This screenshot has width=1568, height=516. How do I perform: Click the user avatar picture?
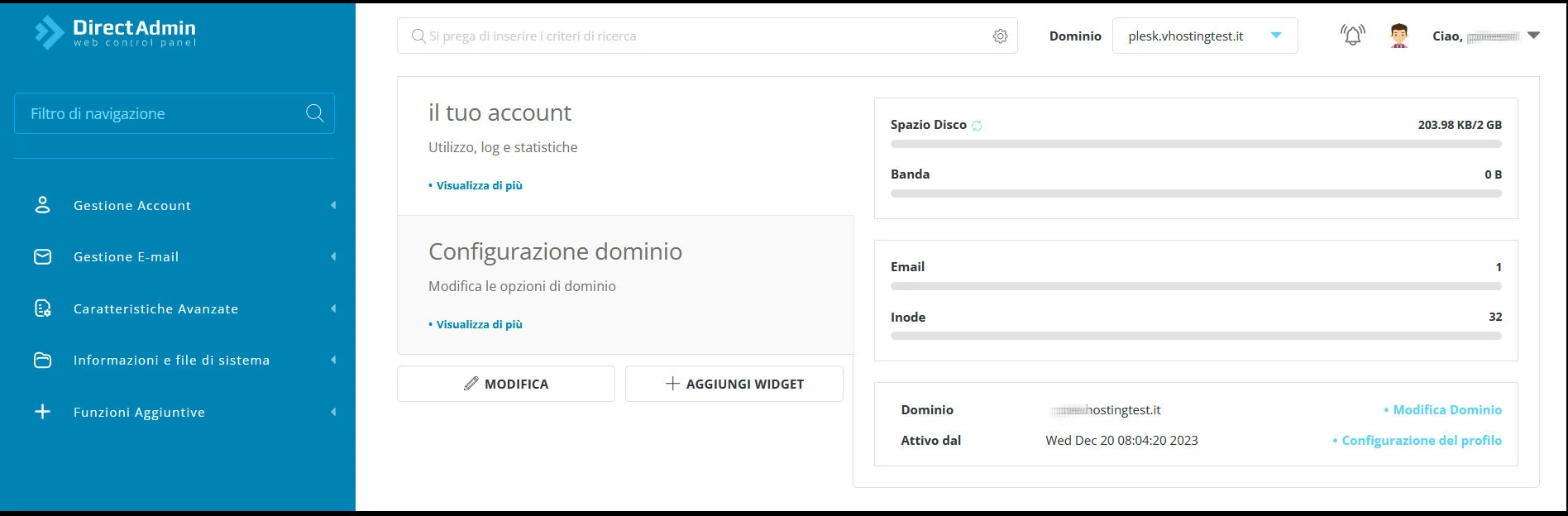click(x=1398, y=35)
